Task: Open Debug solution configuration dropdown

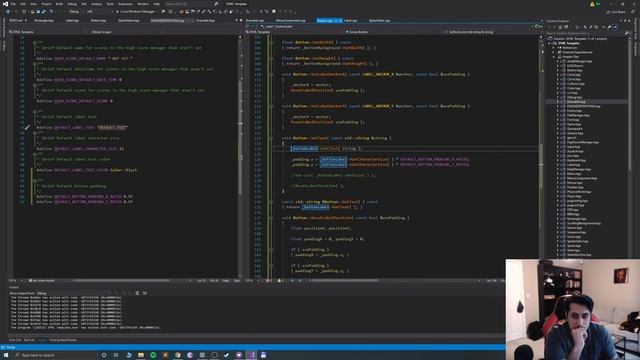Action: click(x=76, y=11)
